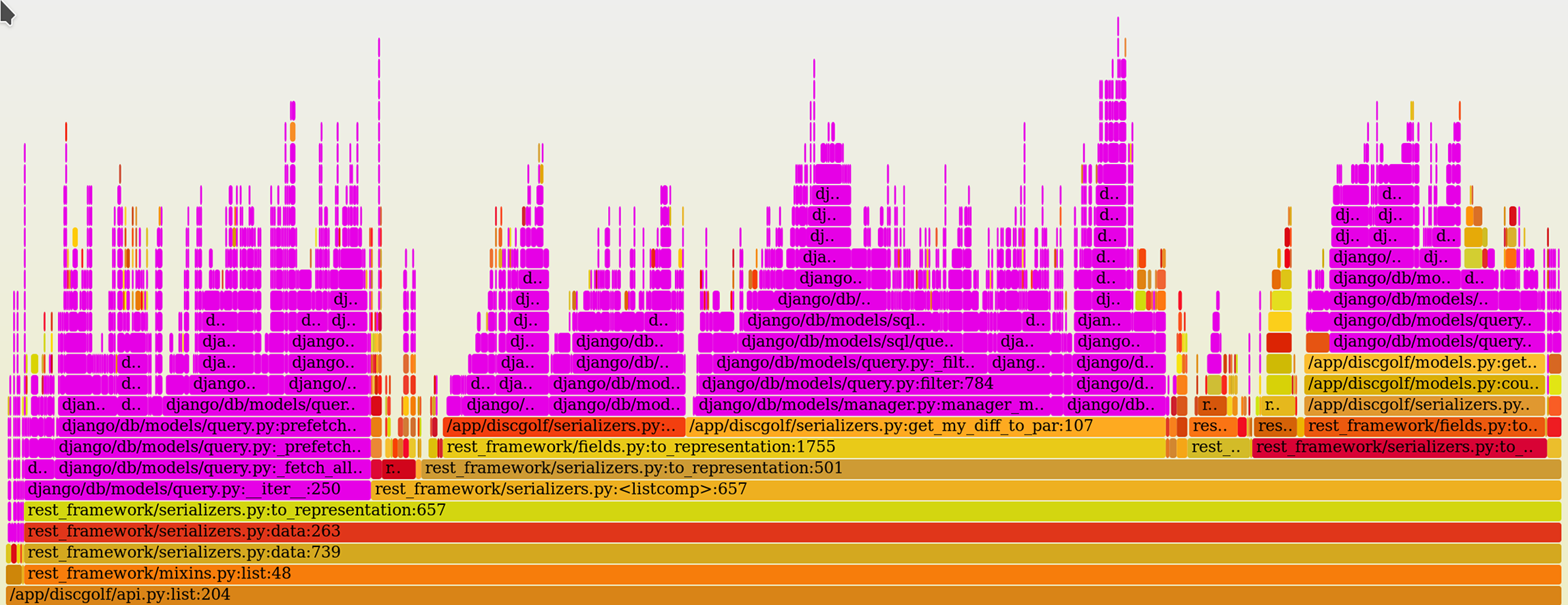The height and width of the screenshot is (605, 1568).
Task: Click the serializers.py:<listcomp>:657 frame
Action: pyautogui.click(x=966, y=489)
